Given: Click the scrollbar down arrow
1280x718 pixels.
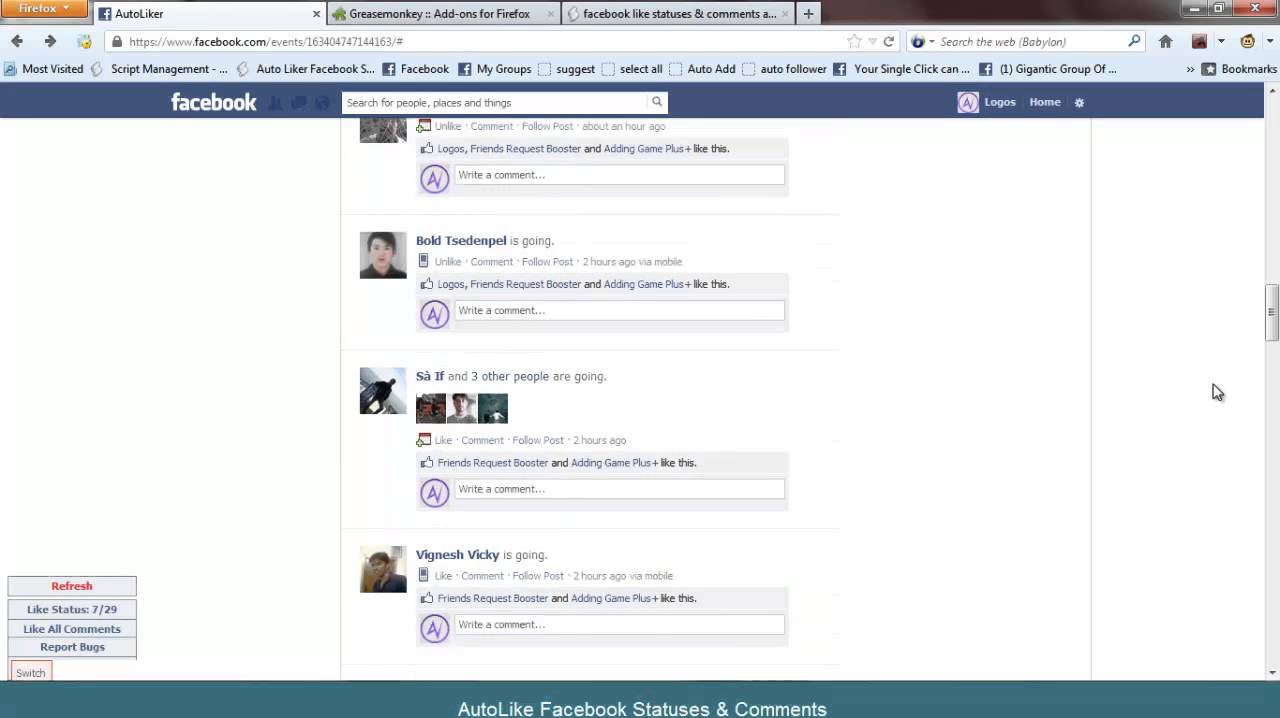Looking at the screenshot, I should tap(1271, 673).
